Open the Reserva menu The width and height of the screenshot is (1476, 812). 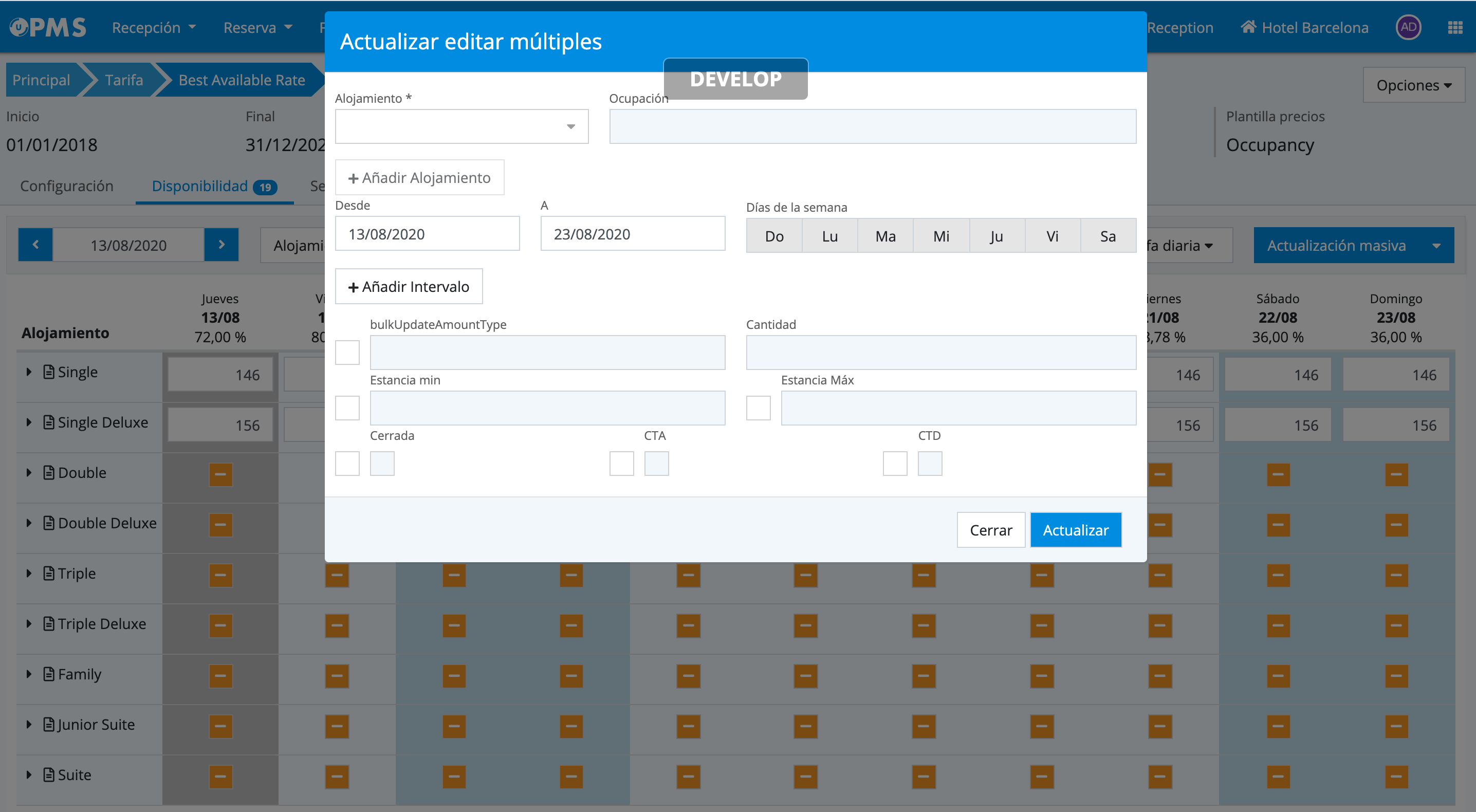[x=258, y=27]
